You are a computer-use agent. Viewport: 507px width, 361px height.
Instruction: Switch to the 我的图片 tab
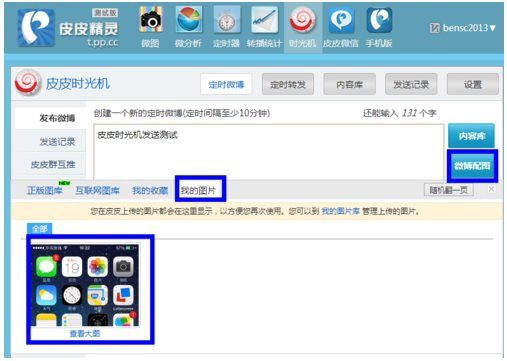coord(198,191)
